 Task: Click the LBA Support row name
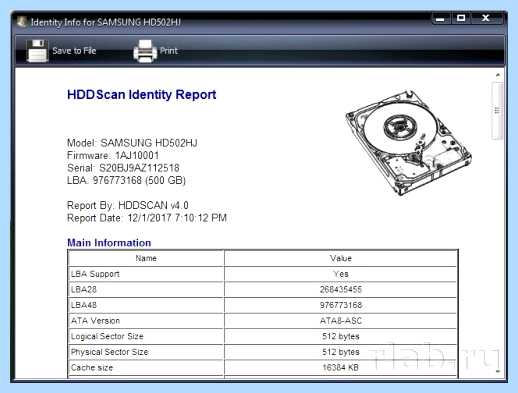95,274
